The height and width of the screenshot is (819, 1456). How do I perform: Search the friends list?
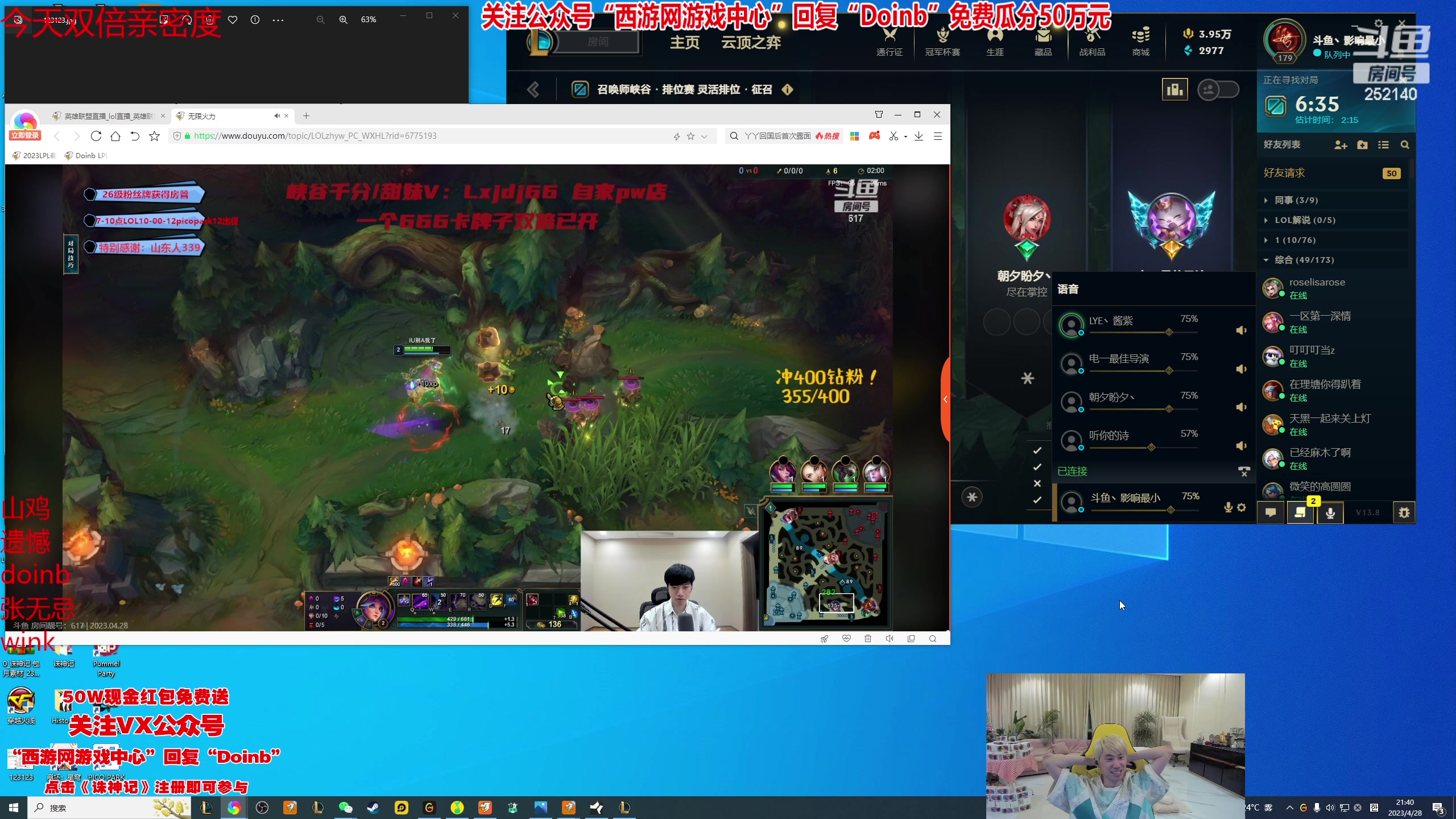coord(1405,145)
